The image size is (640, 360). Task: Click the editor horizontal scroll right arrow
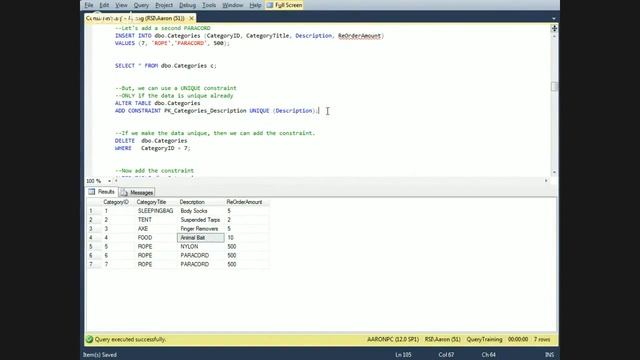546,180
